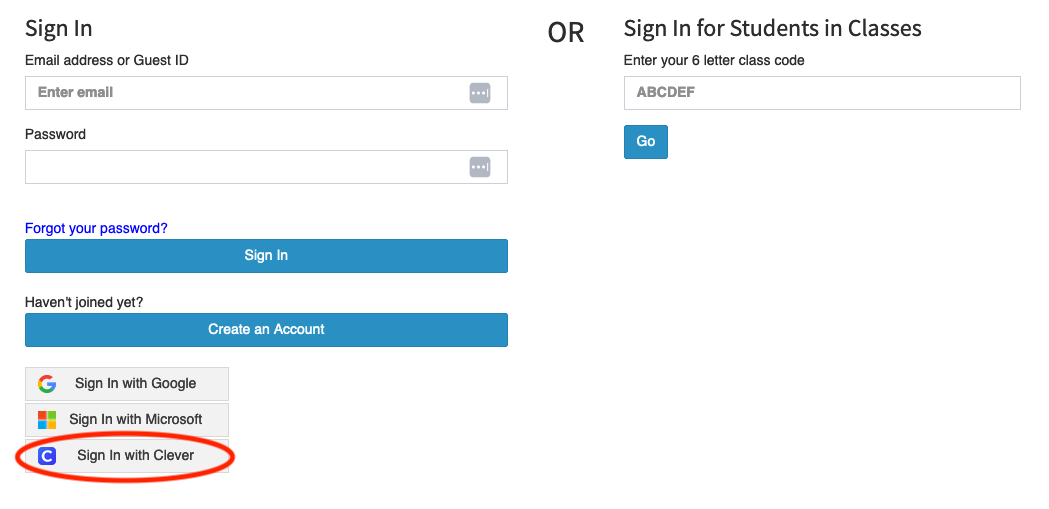1049x509 pixels.
Task: Click the Microsoft logo icon
Action: (x=47, y=420)
